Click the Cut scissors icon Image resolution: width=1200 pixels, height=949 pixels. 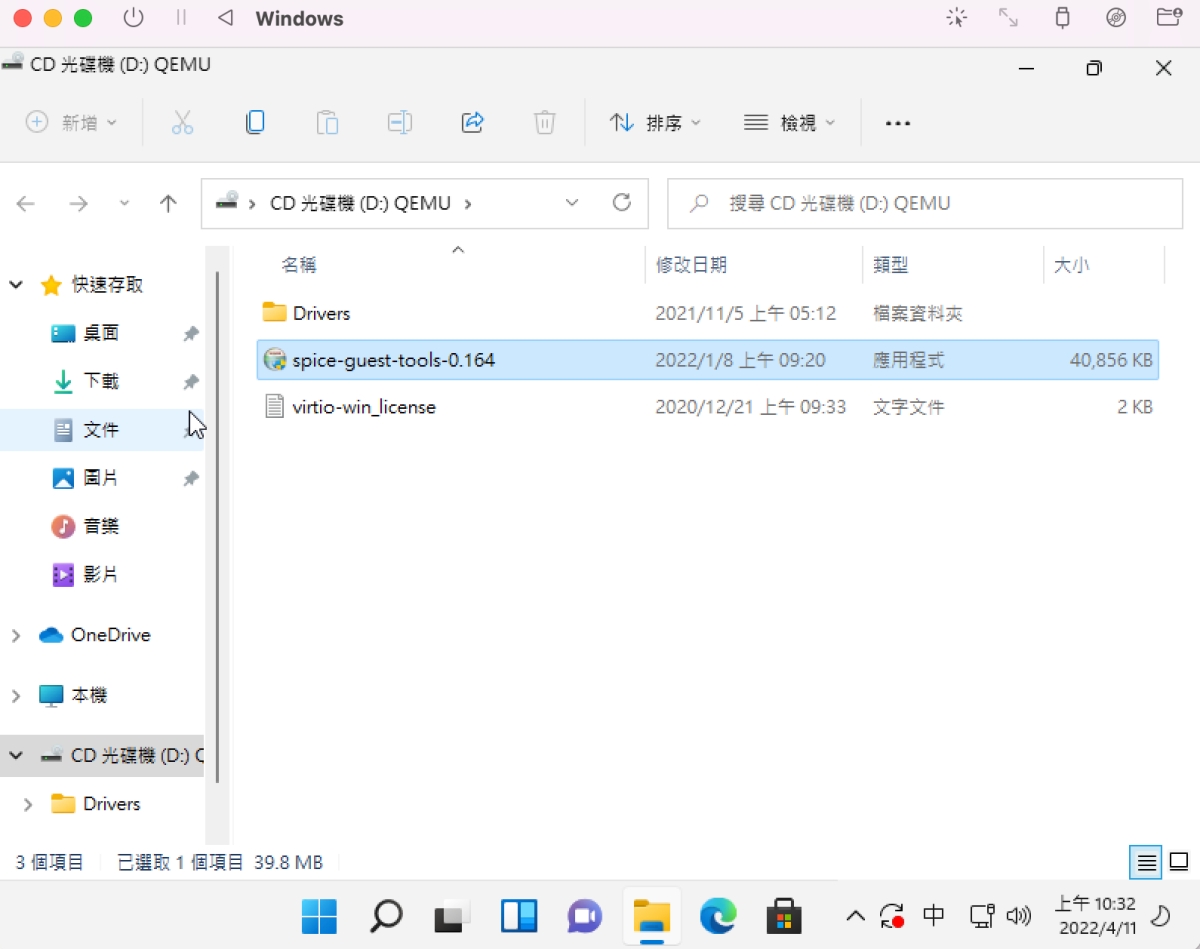(182, 123)
